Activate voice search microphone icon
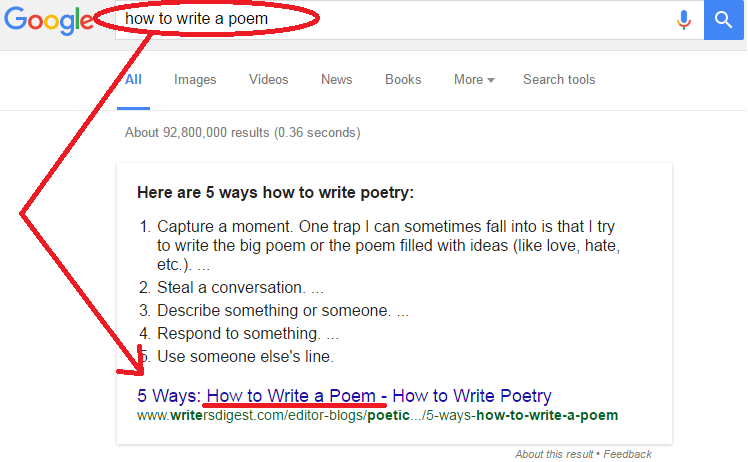The width and height of the screenshot is (748, 462). [x=684, y=20]
